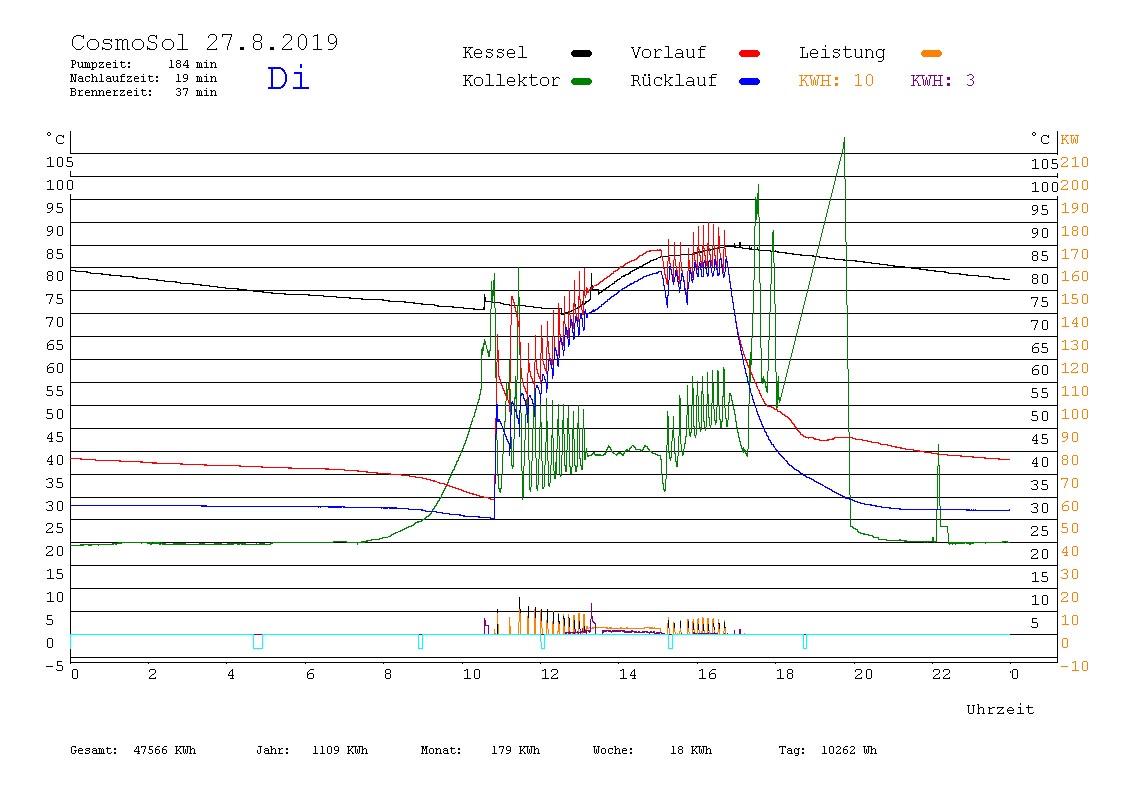Click the green Kollektor legend swatch
This screenshot has width=1148, height=812.
pyautogui.click(x=581, y=81)
